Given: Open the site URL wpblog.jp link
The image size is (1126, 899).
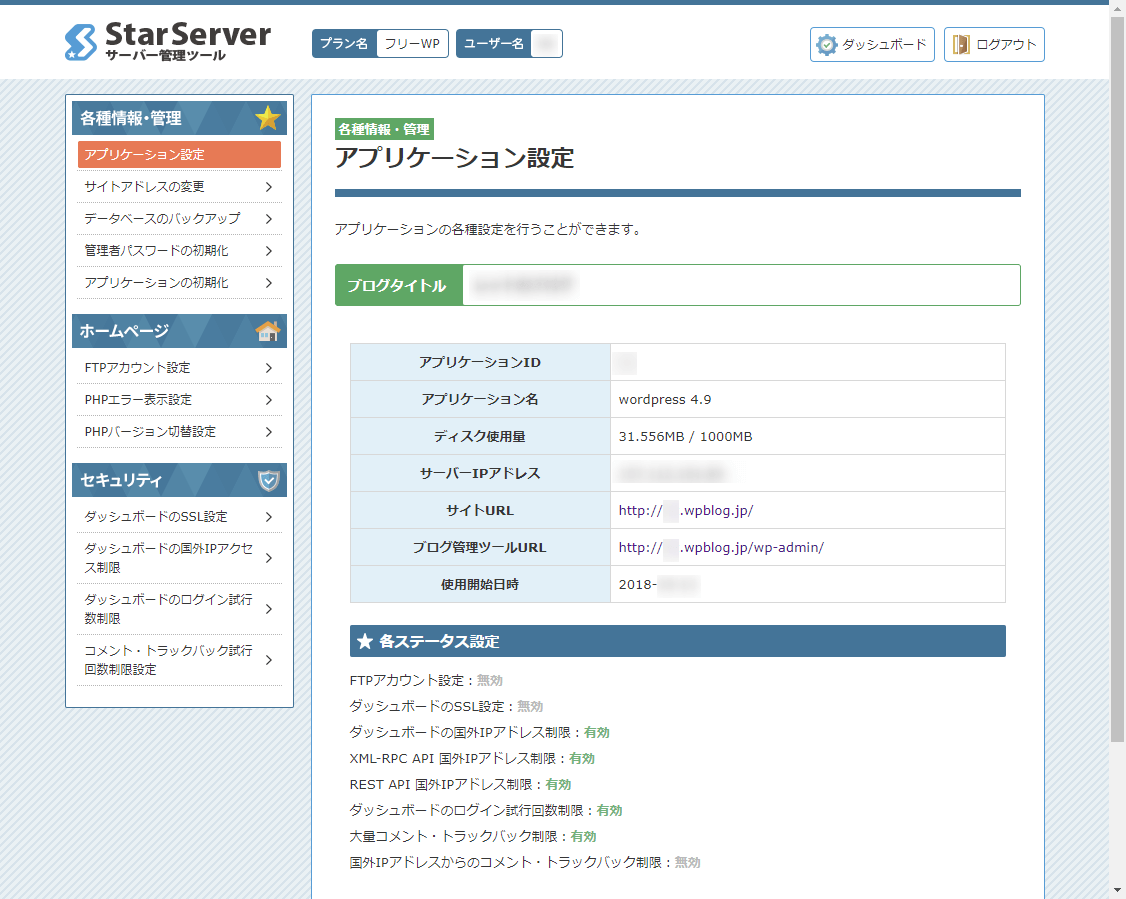Looking at the screenshot, I should click(x=685, y=510).
